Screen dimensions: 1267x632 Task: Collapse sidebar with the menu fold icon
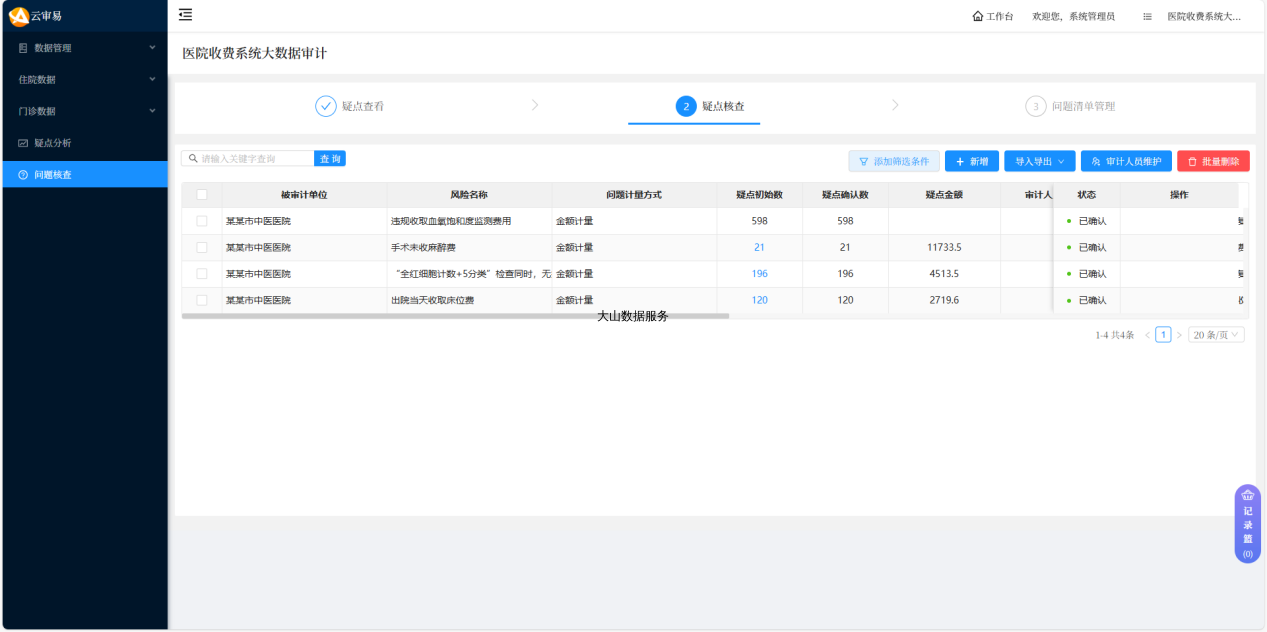(185, 15)
